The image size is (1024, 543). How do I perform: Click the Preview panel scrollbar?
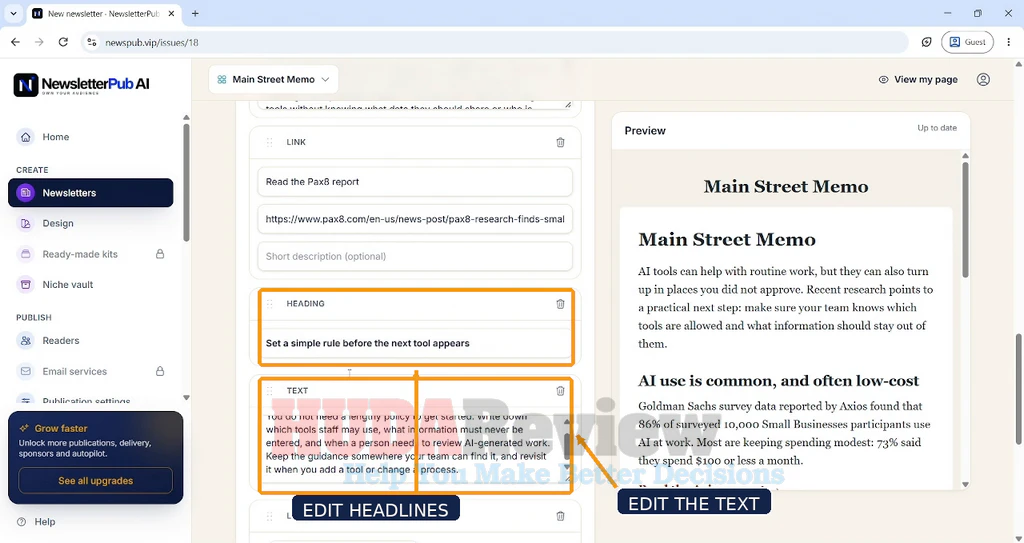point(965,219)
